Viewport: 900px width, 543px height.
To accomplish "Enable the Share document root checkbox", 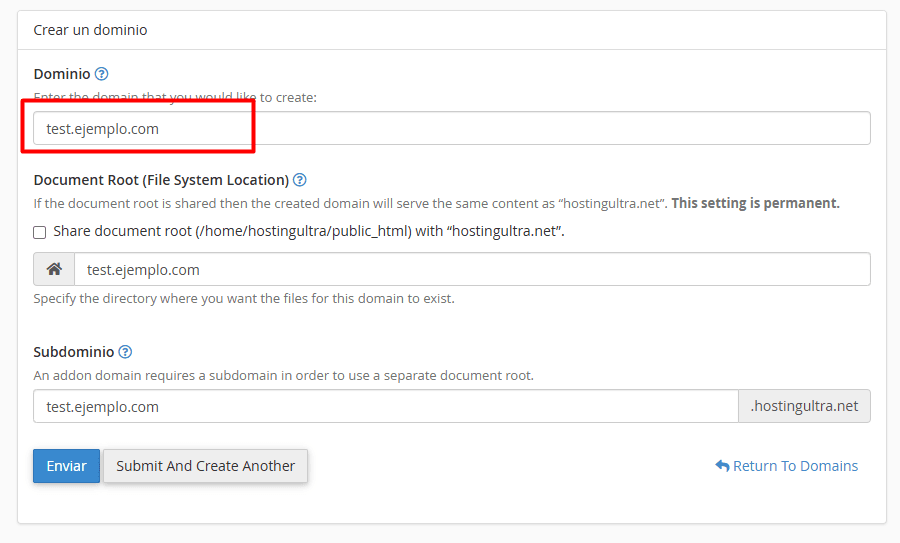I will pyautogui.click(x=40, y=232).
